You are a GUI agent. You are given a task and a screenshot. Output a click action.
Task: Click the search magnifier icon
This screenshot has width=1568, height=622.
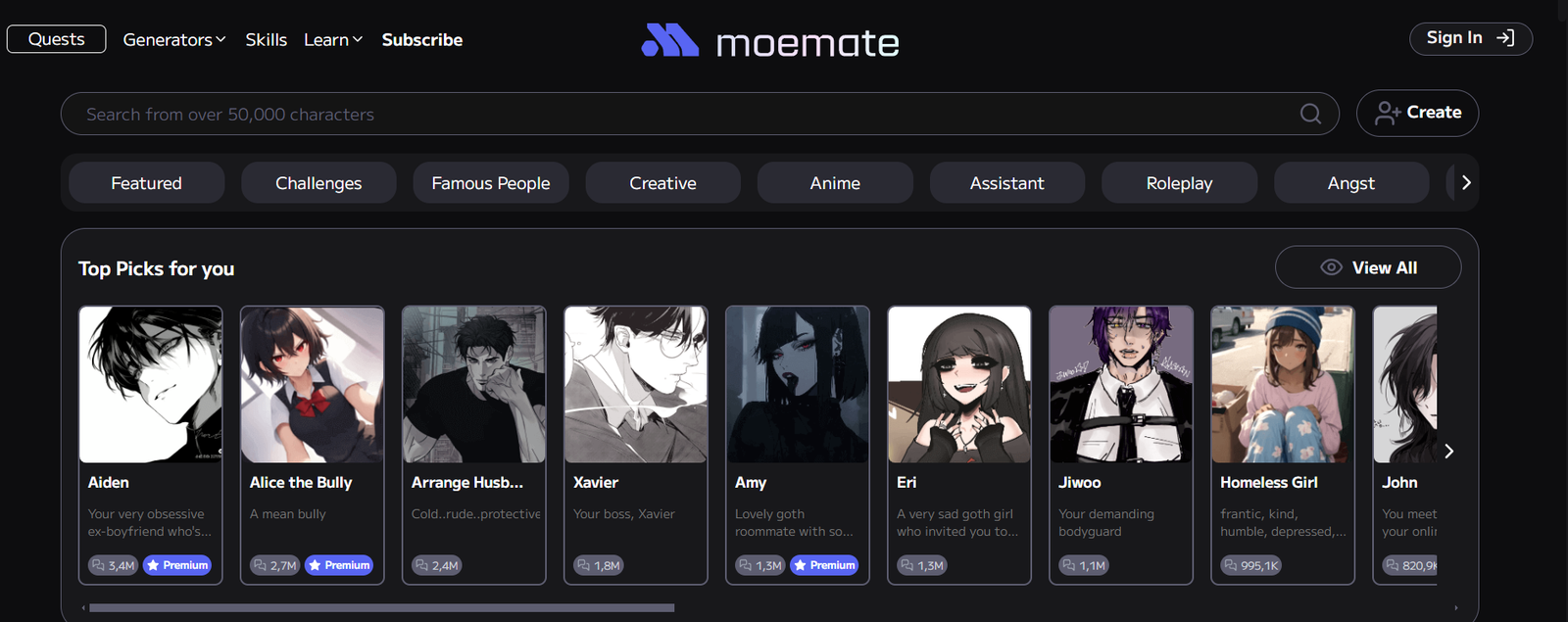coord(1310,114)
